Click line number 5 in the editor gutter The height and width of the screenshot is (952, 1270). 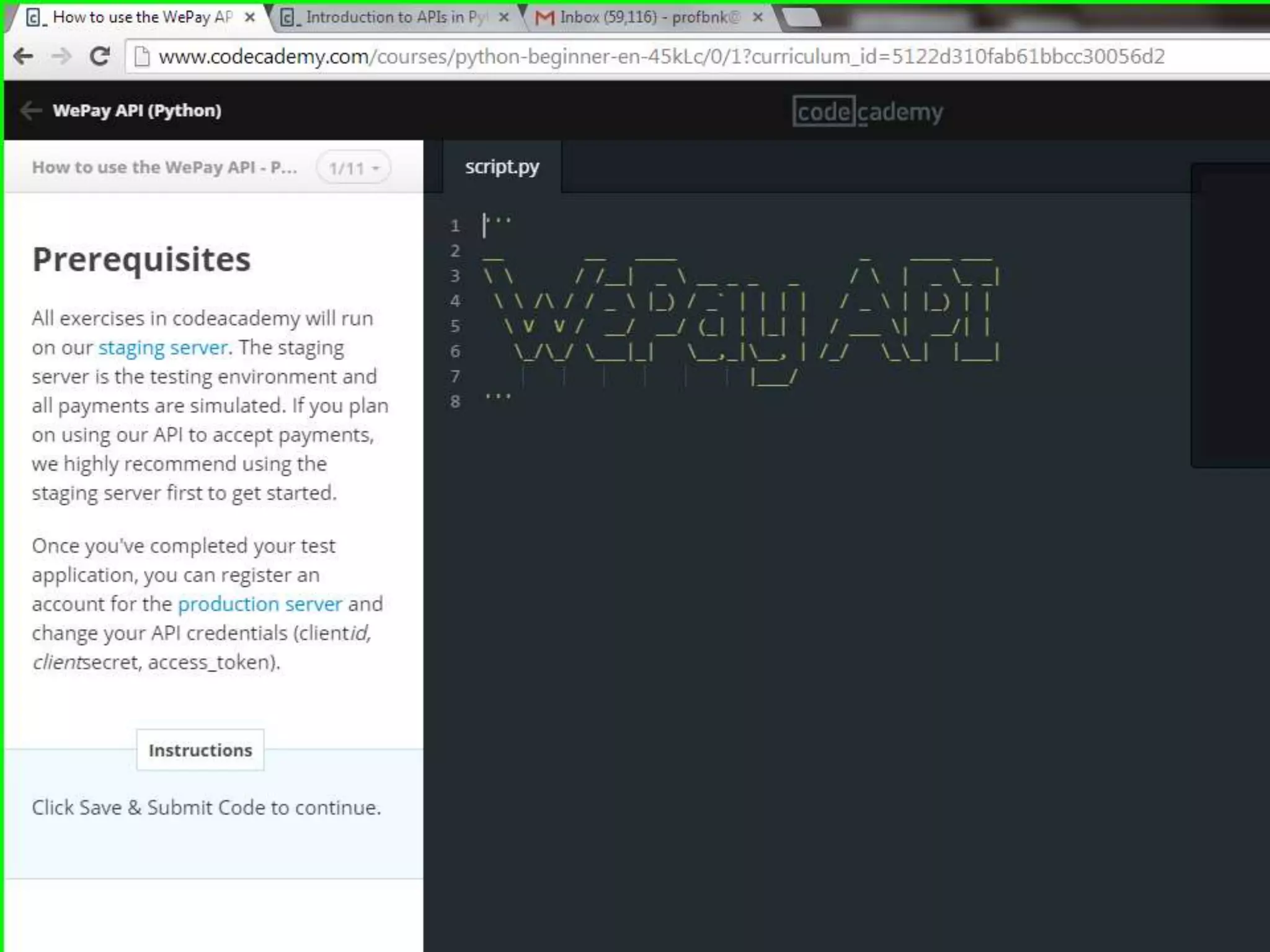[x=455, y=326]
